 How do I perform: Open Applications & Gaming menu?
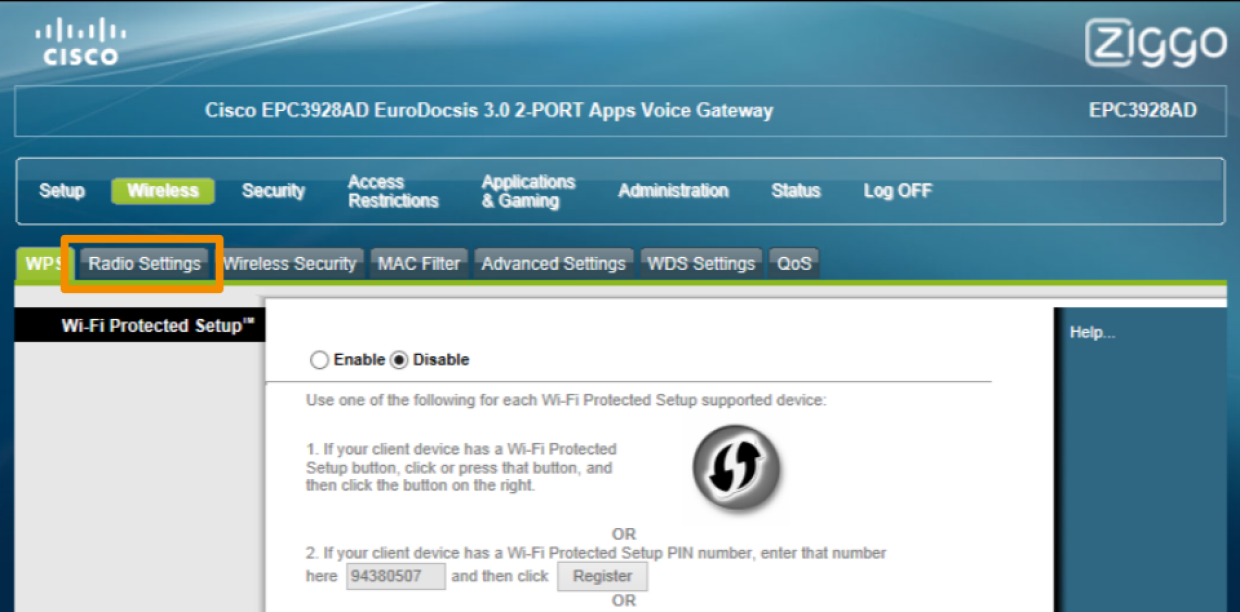pyautogui.click(x=528, y=191)
